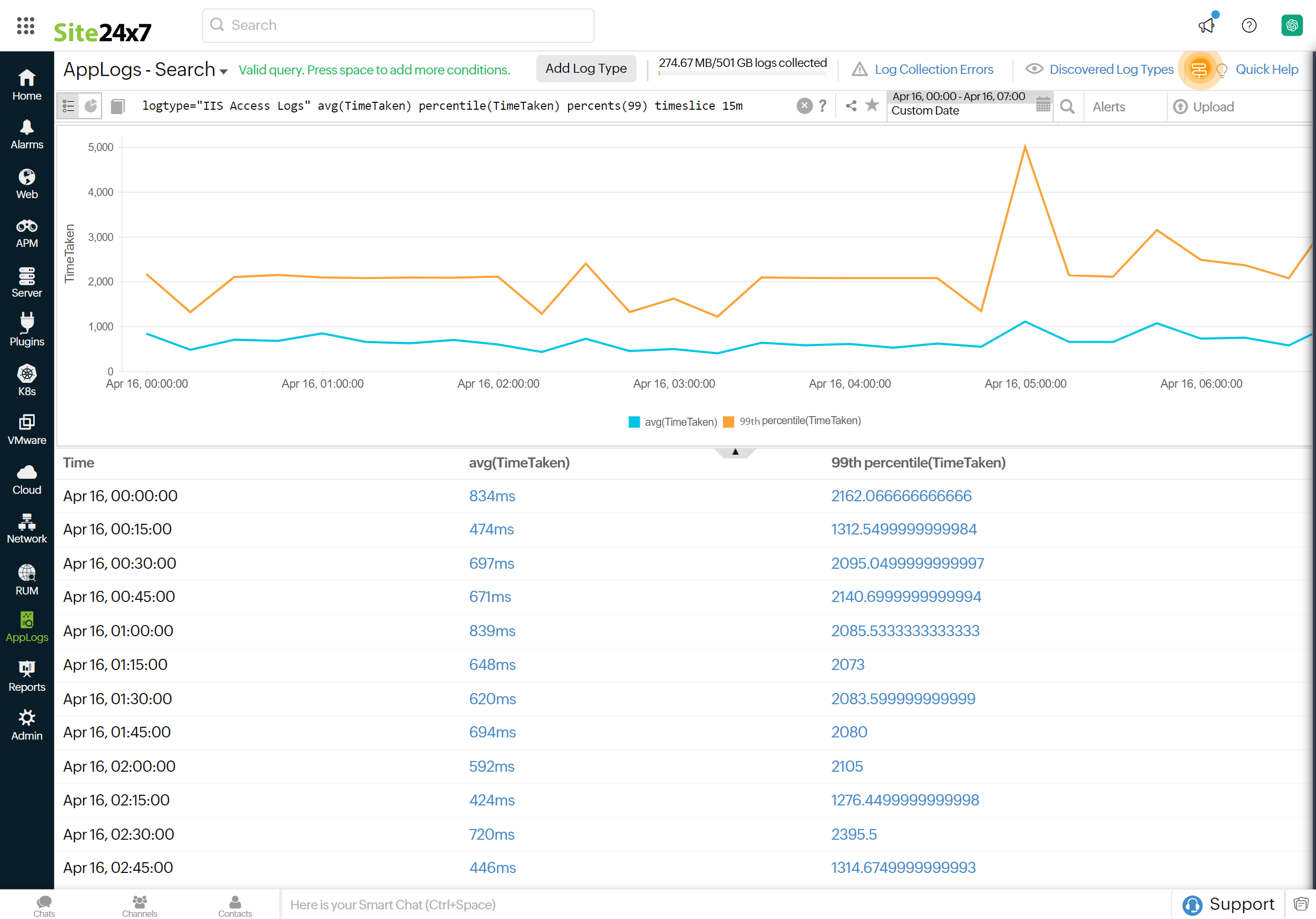The width and height of the screenshot is (1316, 919).
Task: Clear the query with the X icon
Action: pyautogui.click(x=804, y=106)
